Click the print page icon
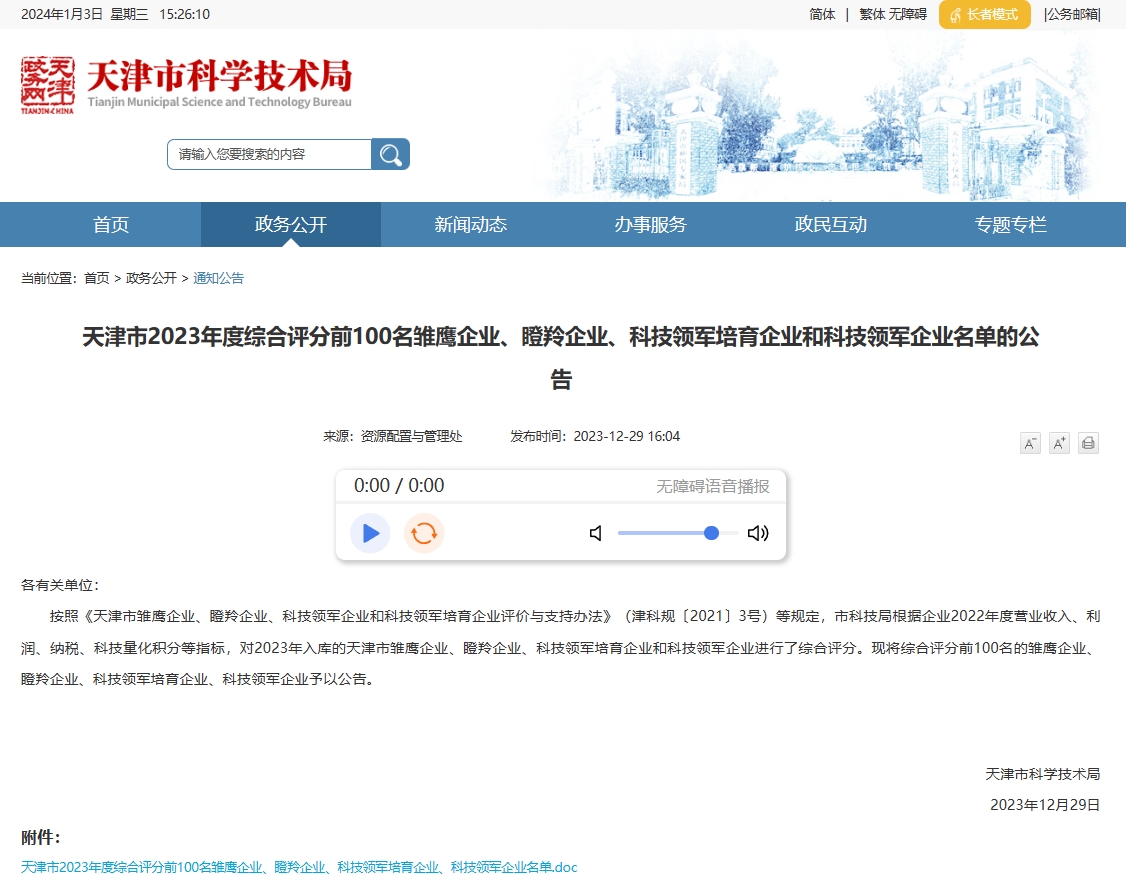Viewport: 1126px width, 889px height. click(x=1088, y=443)
